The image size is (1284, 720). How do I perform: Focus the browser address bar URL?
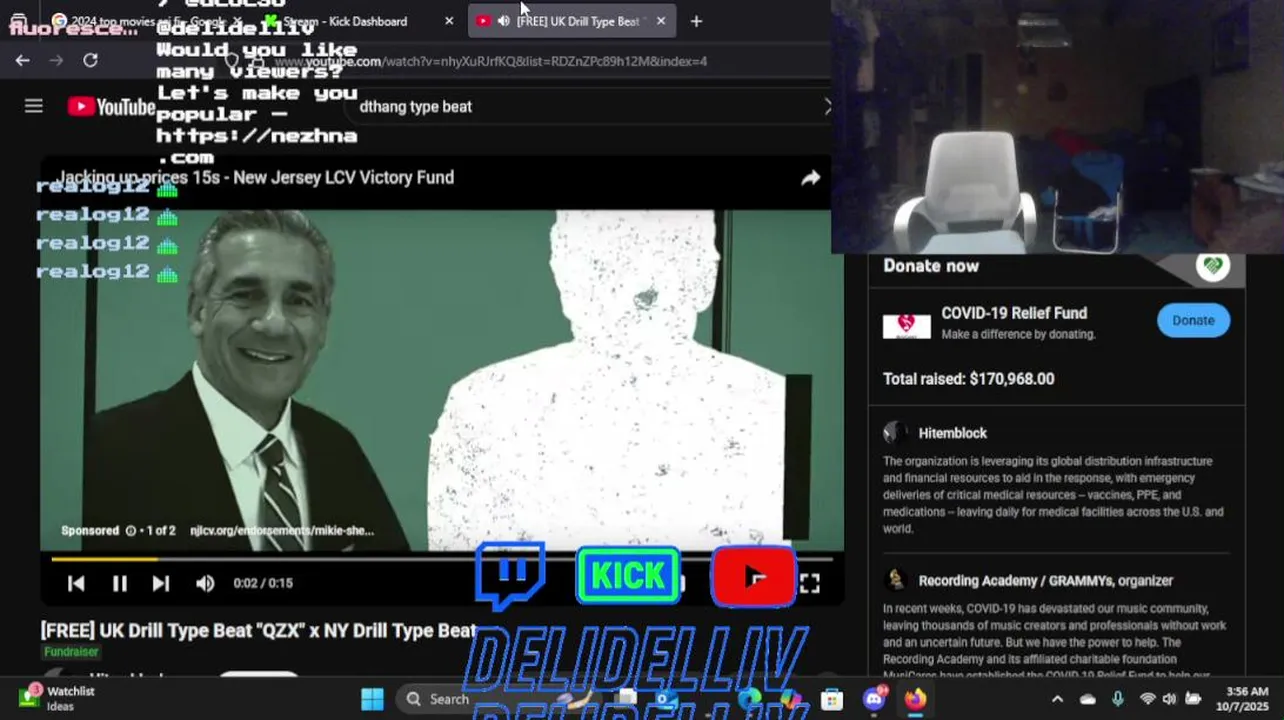pyautogui.click(x=490, y=61)
